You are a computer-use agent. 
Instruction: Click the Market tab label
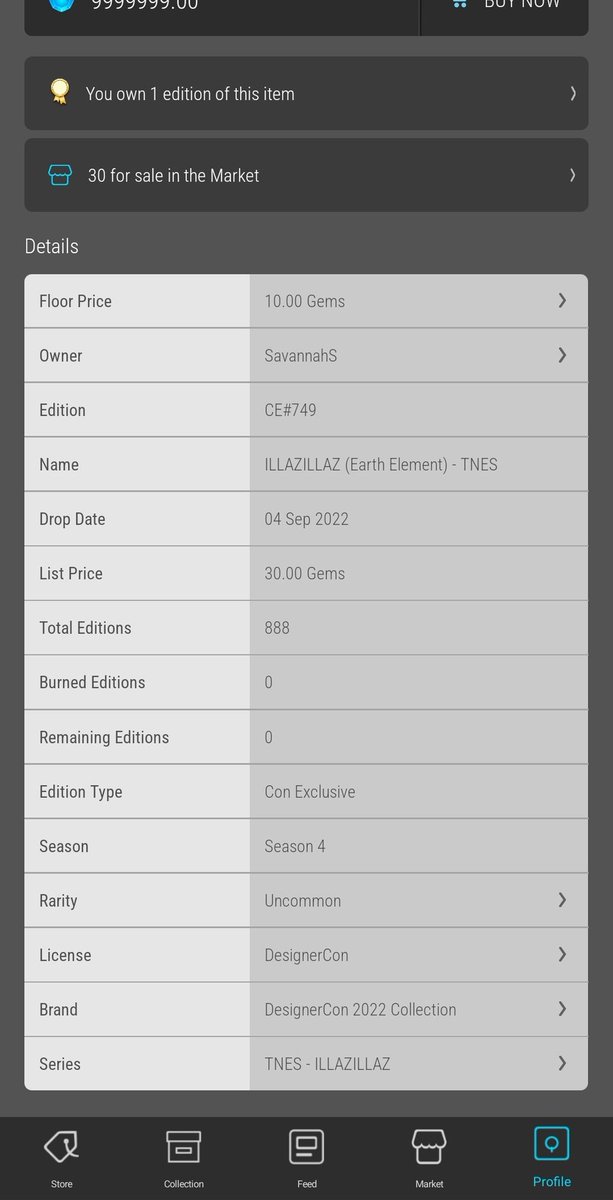(429, 1184)
